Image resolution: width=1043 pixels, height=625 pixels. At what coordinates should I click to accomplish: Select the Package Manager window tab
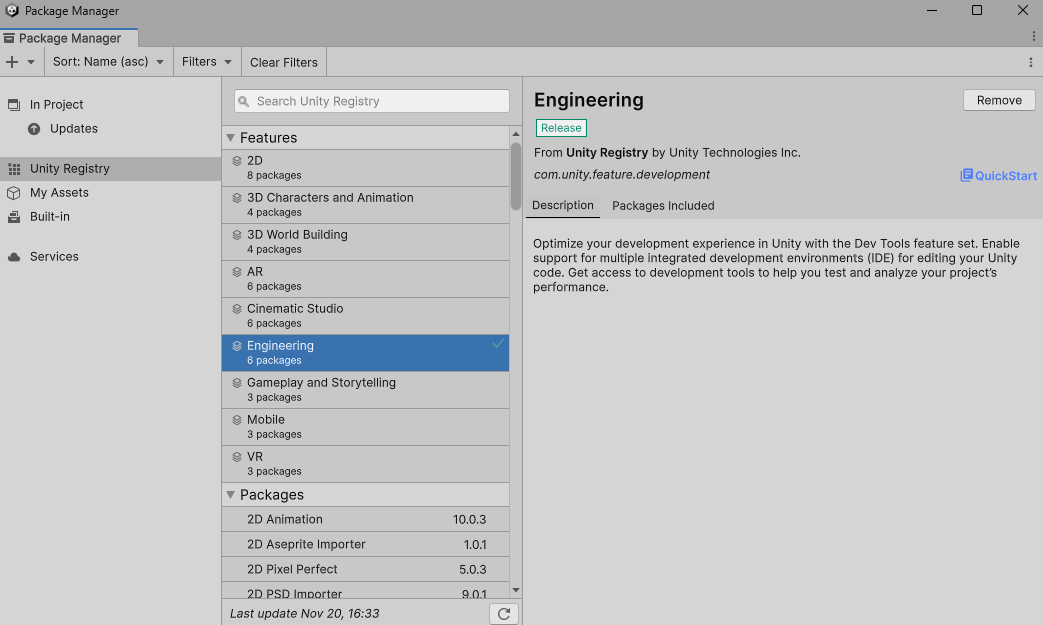point(69,38)
